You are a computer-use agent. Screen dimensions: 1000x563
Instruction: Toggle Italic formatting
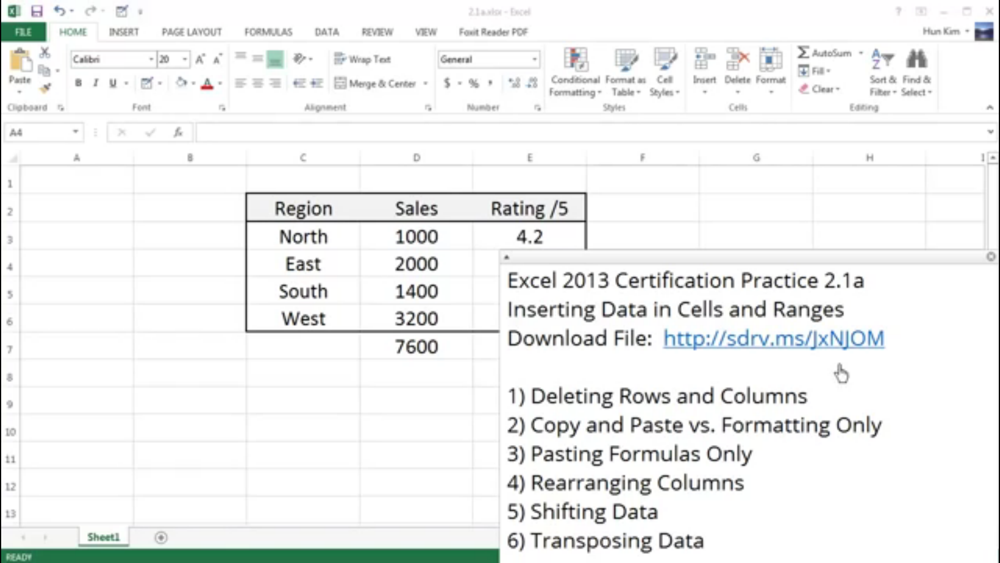pyautogui.click(x=95, y=84)
